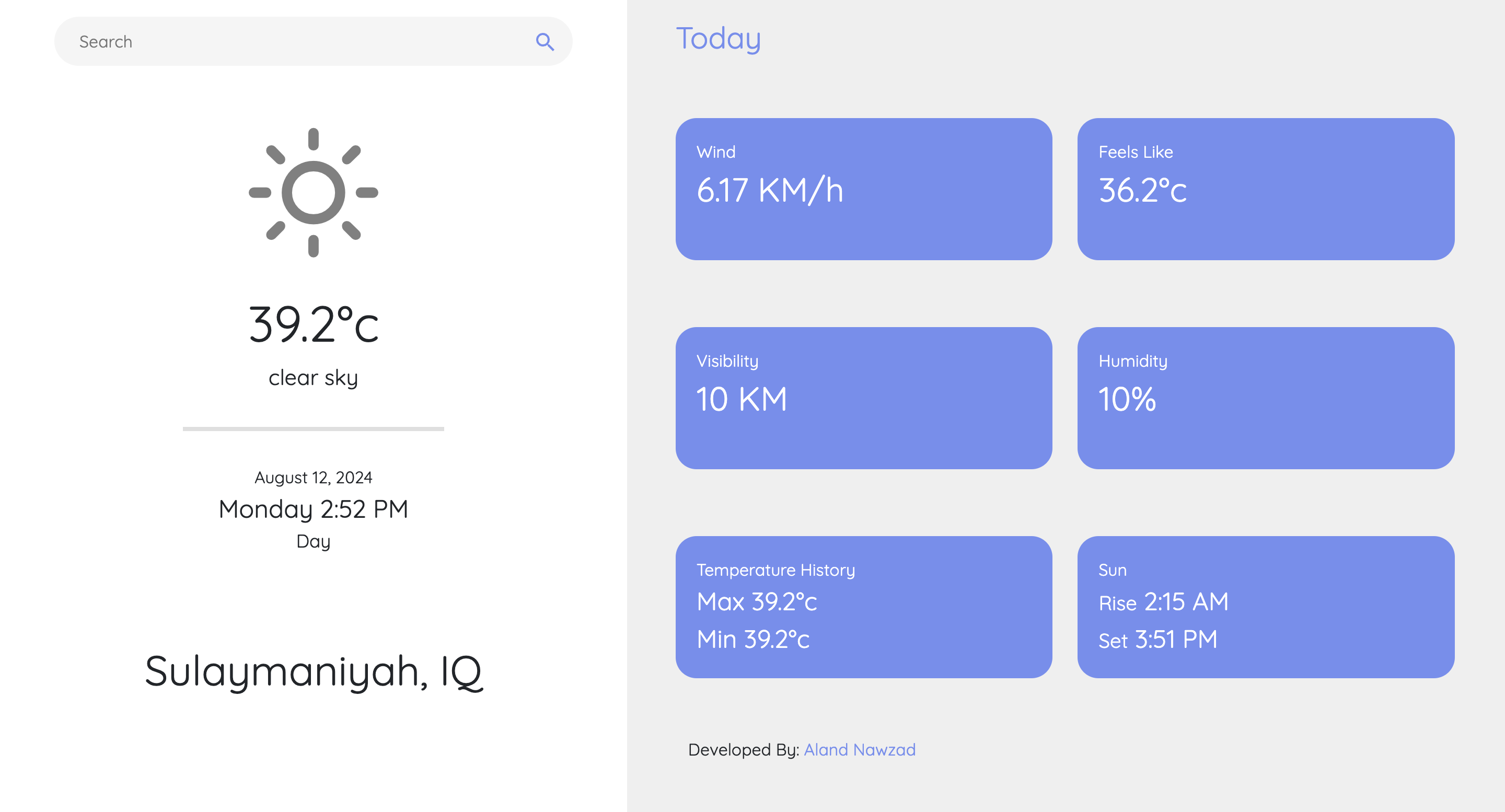Viewport: 1505px width, 812px height.
Task: Click the August 12, 2024 date
Action: coord(313,477)
